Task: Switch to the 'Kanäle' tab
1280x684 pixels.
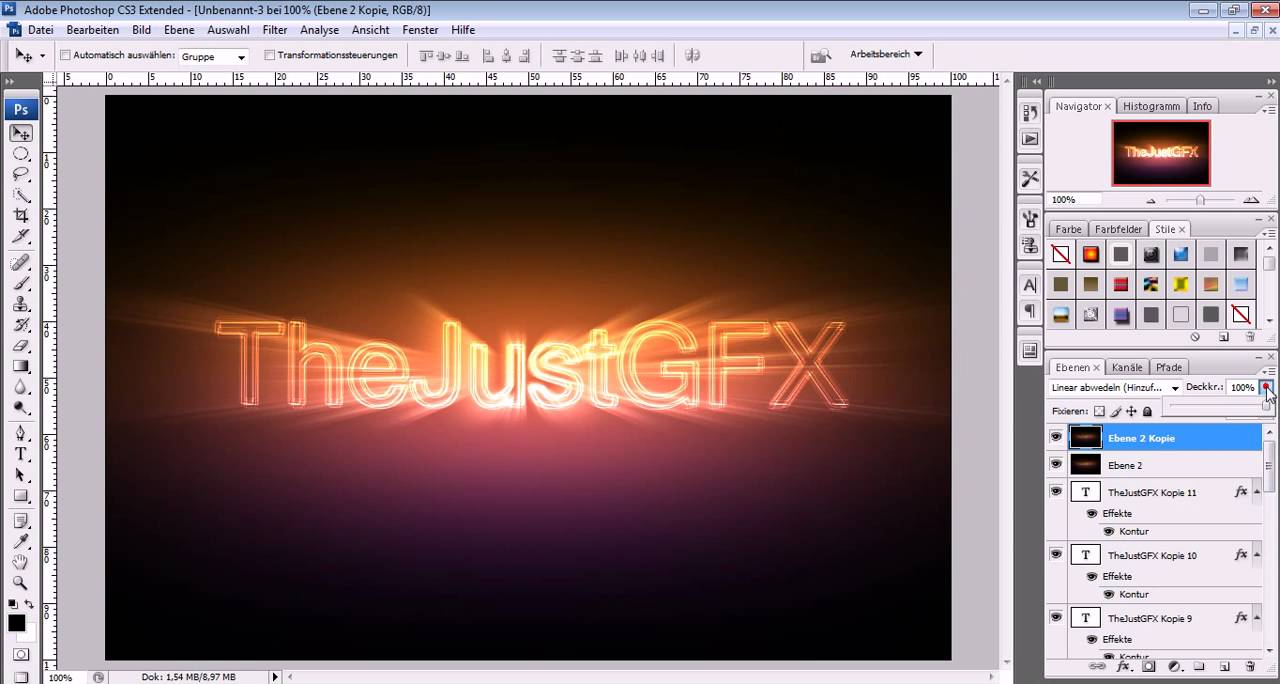Action: point(1127,367)
